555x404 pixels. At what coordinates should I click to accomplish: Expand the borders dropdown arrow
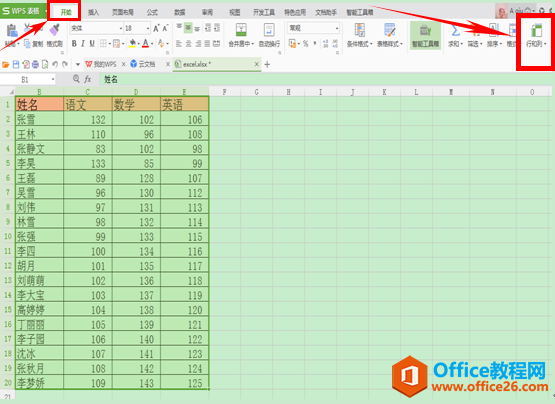click(109, 44)
